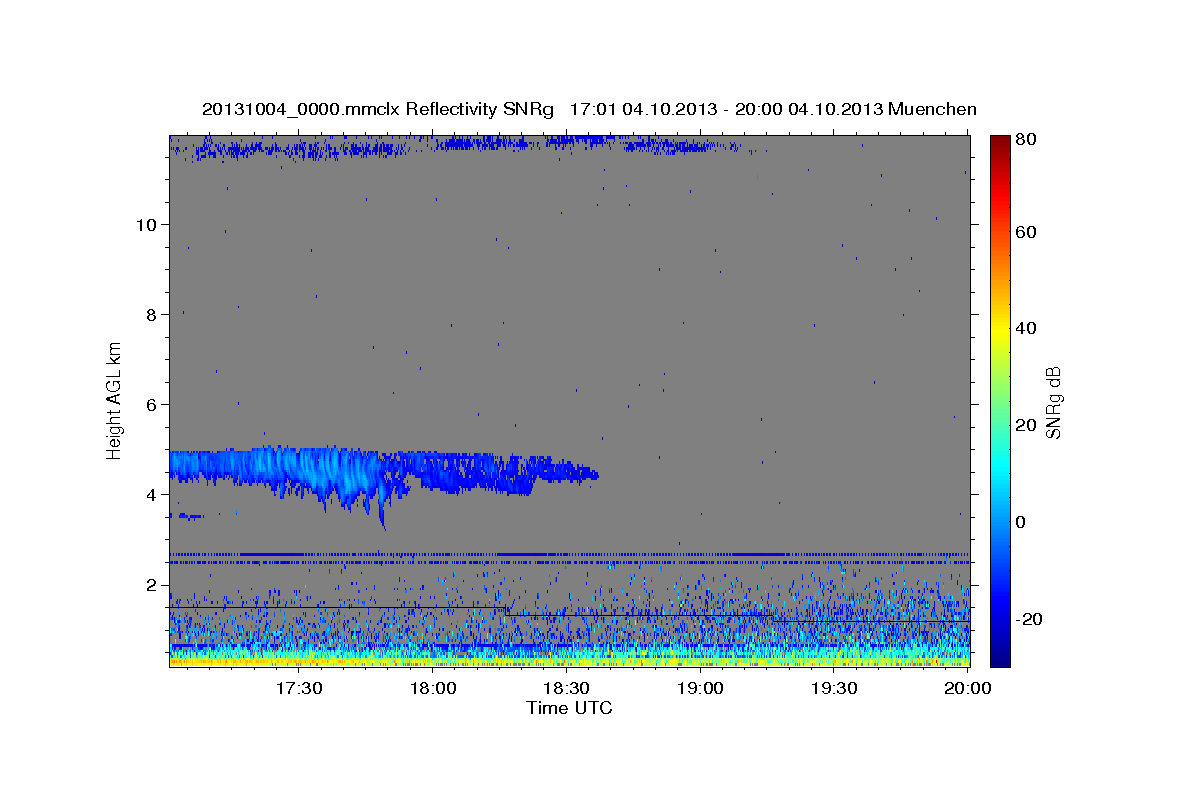Viewport: 1200px width, 800px height.
Task: Click the 18:00 time tick label
Action: click(433, 689)
